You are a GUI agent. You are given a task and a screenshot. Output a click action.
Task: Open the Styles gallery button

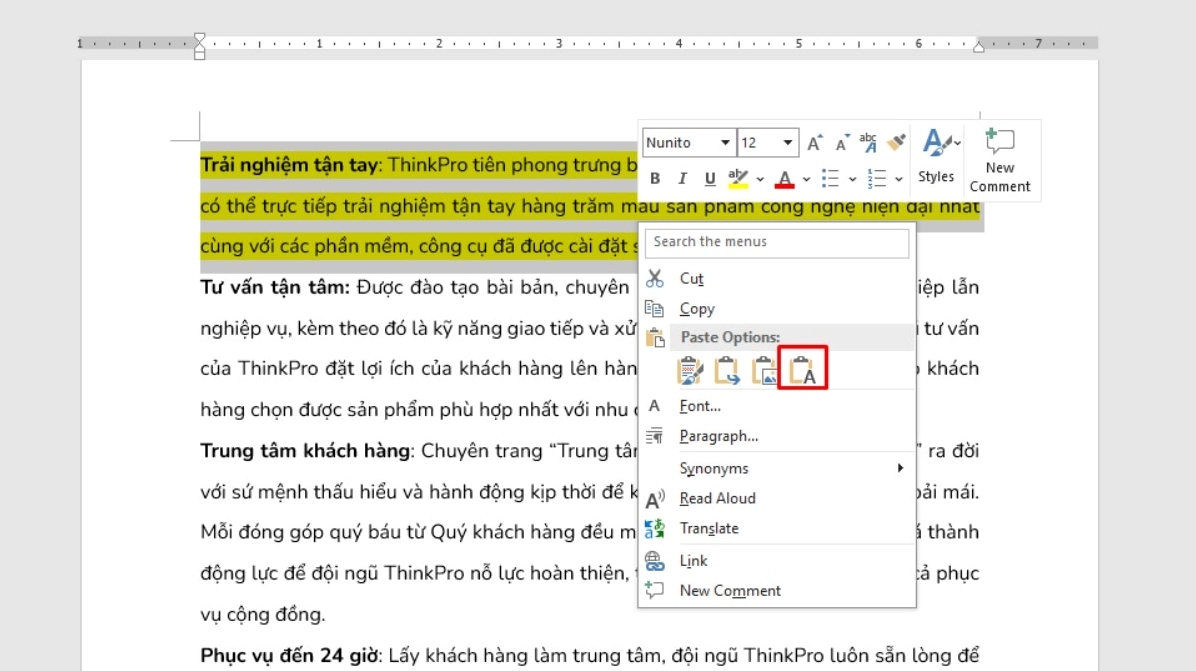(x=937, y=157)
